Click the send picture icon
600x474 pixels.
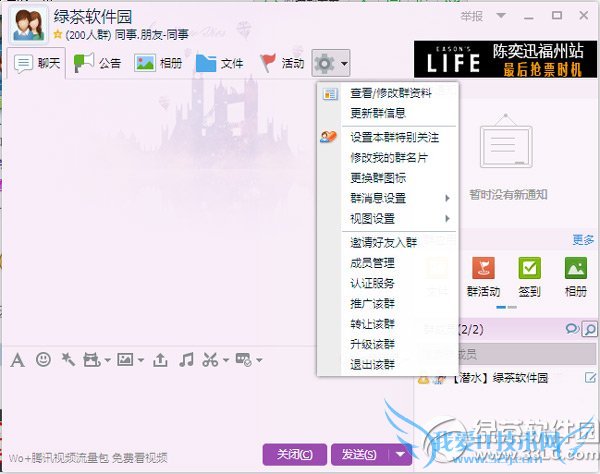(126, 359)
